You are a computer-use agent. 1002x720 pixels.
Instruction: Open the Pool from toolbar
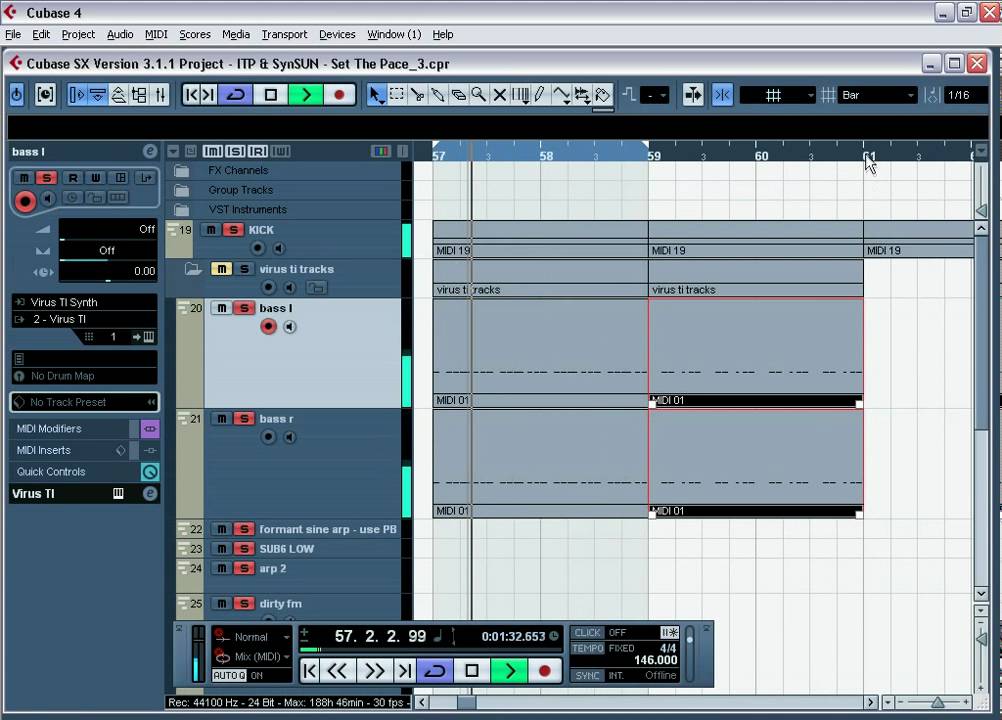click(x=139, y=95)
